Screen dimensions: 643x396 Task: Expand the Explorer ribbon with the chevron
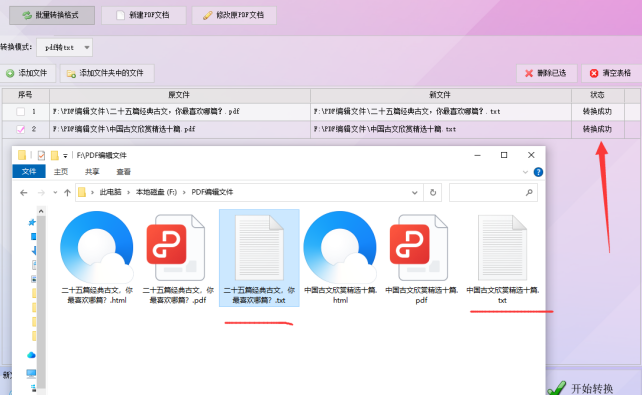(525, 172)
